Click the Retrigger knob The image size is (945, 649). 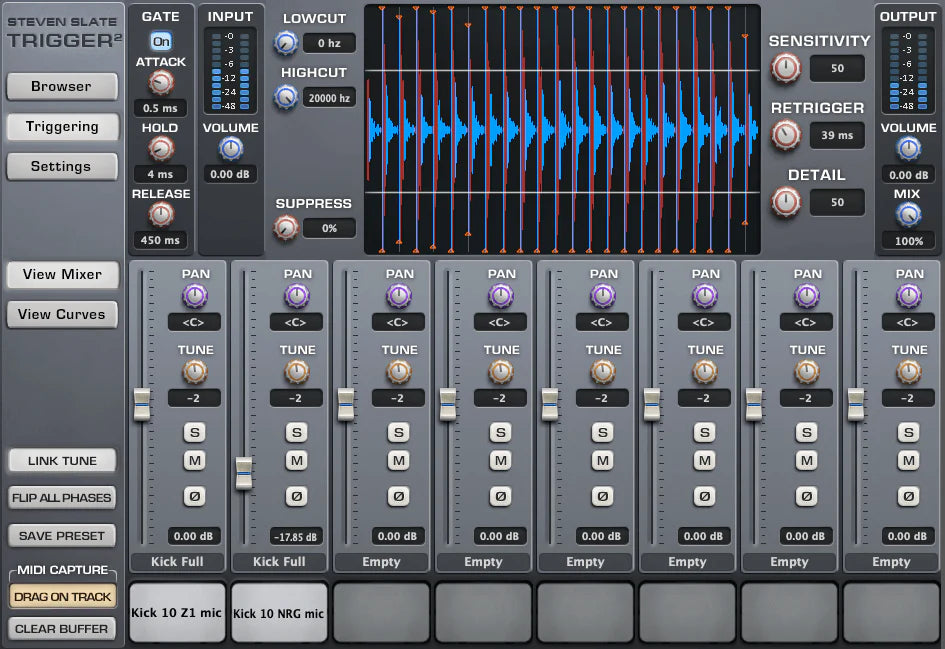click(786, 137)
